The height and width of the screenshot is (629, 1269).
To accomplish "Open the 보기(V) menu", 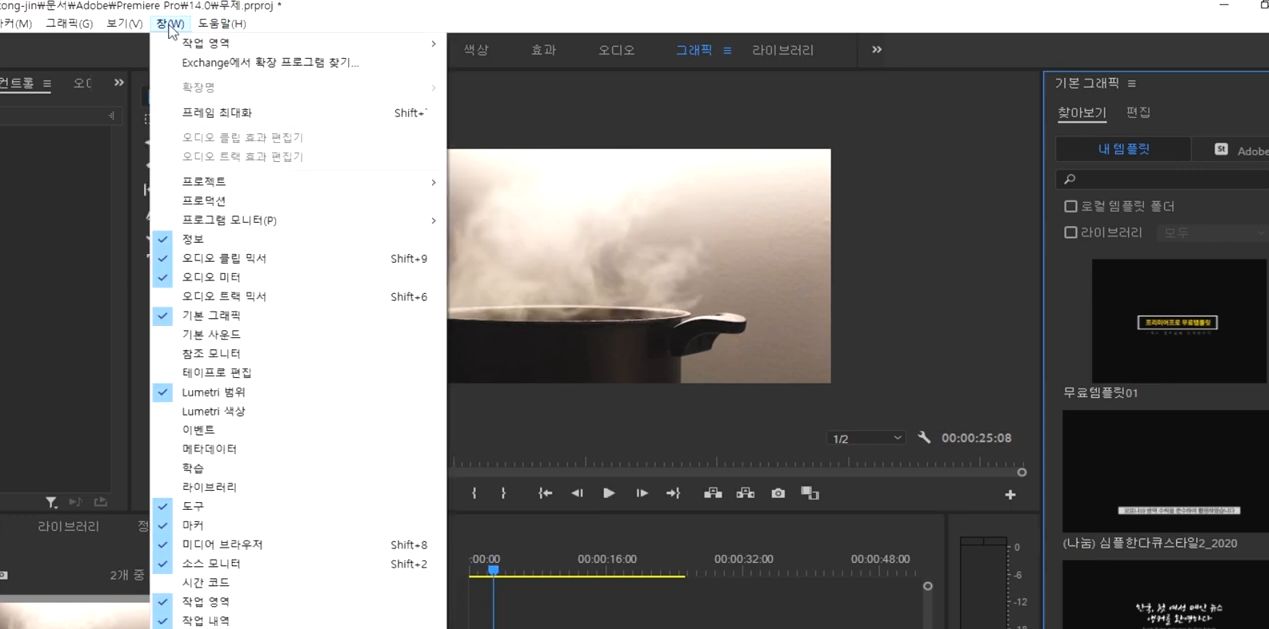I will click(x=125, y=23).
